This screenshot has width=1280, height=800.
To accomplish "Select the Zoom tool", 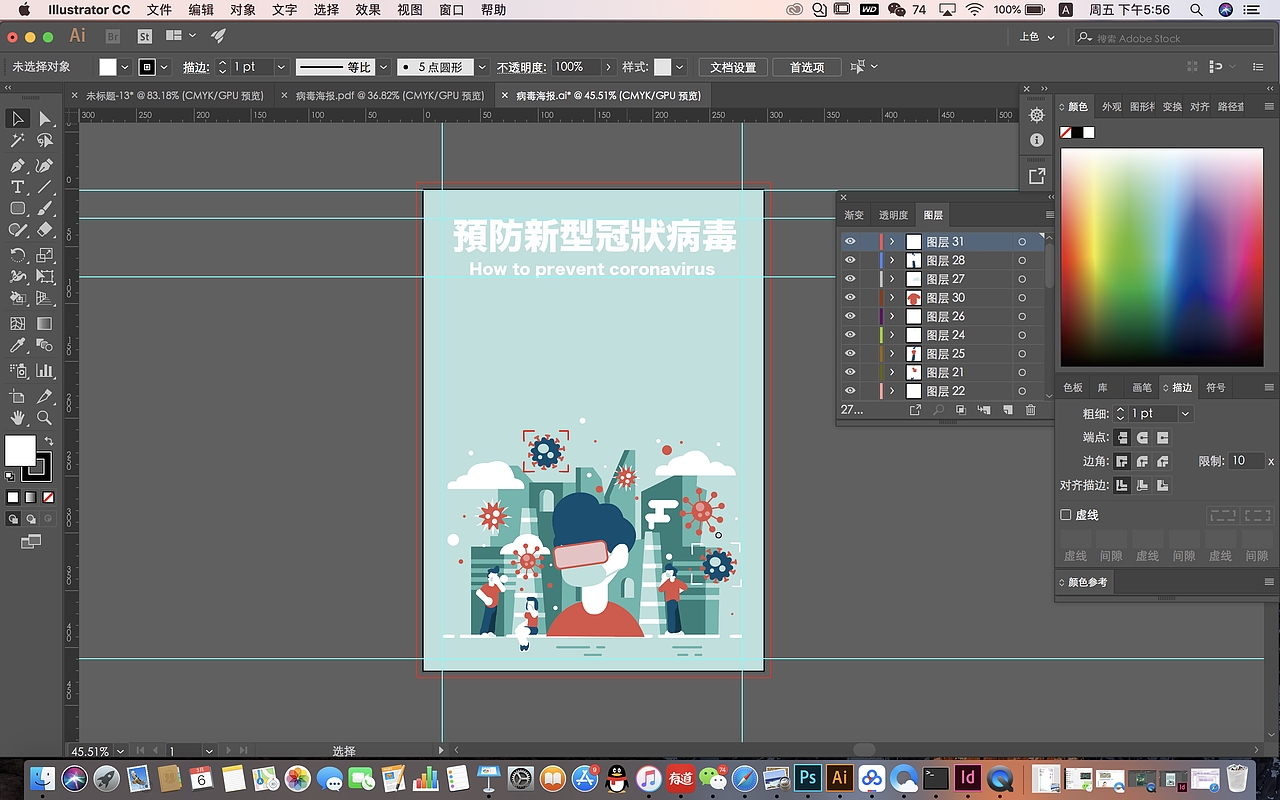I will 45,418.
